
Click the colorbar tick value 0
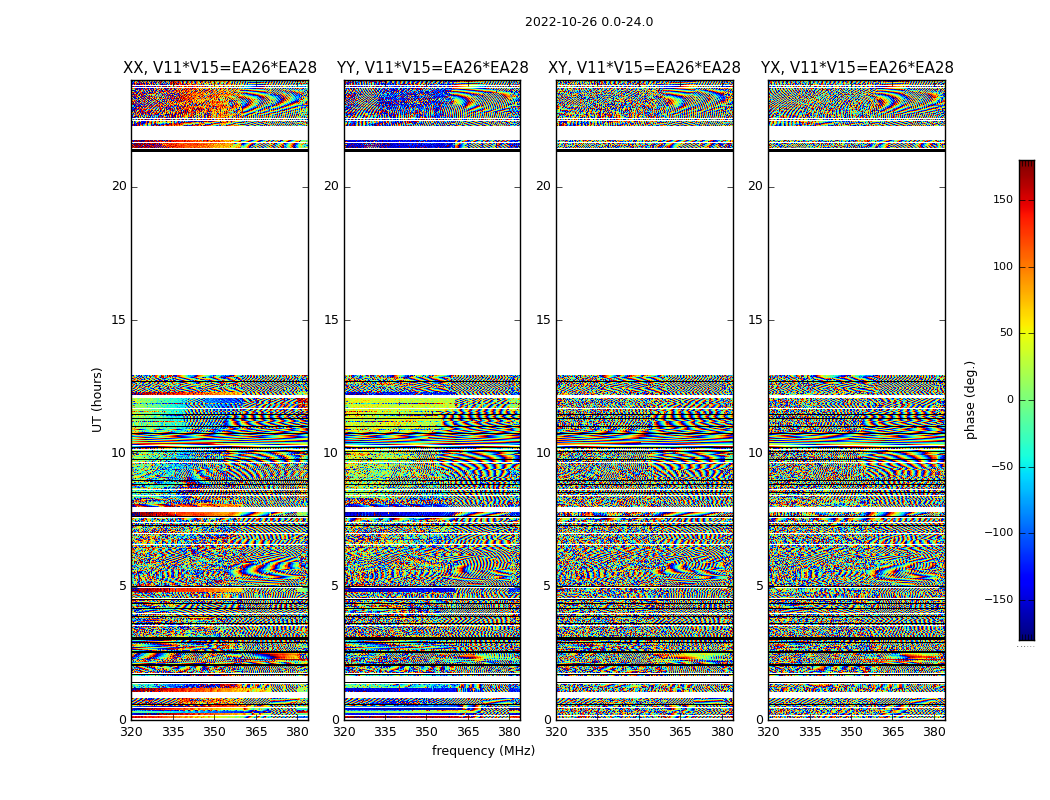click(1010, 400)
